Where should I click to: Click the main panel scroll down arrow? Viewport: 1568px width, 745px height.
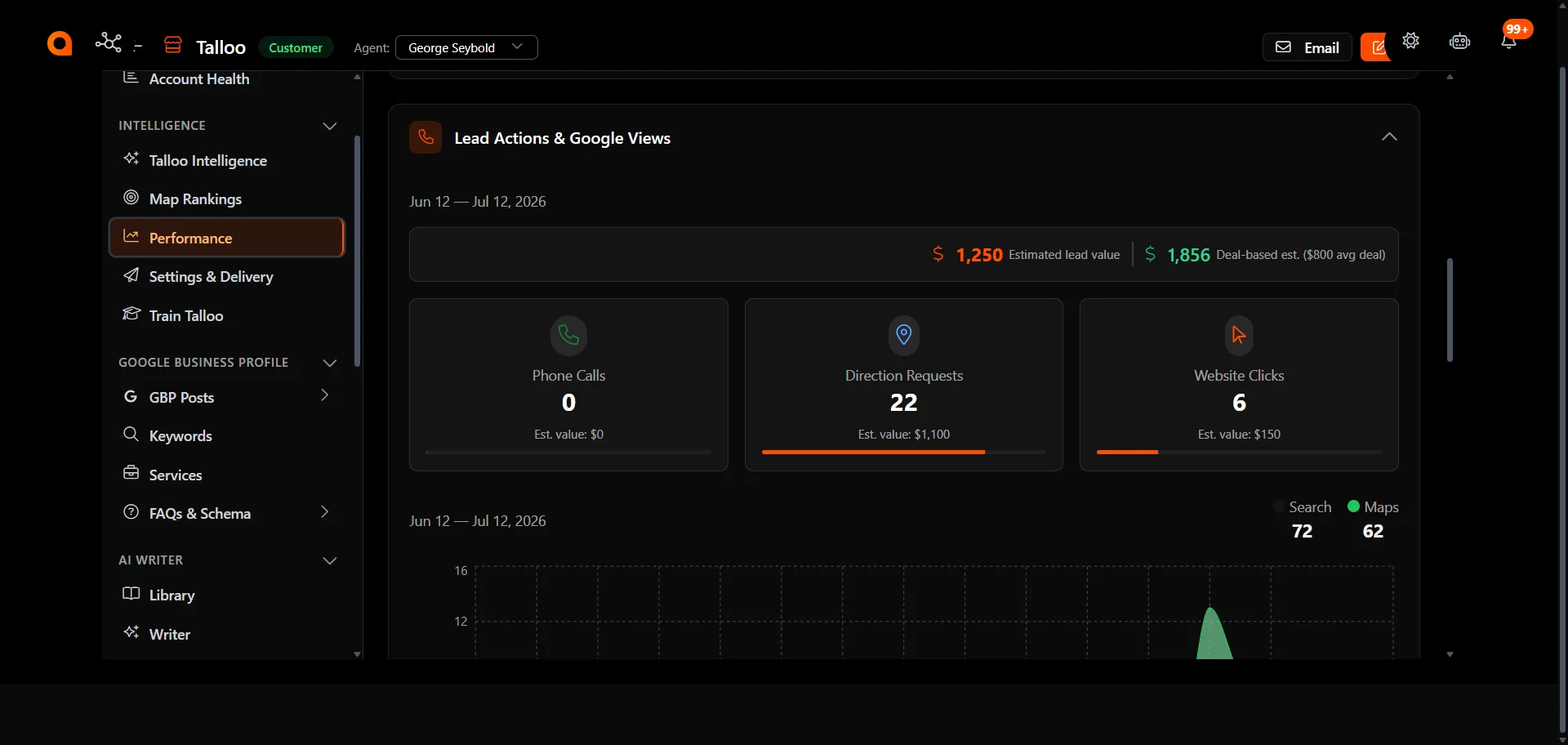point(1450,654)
